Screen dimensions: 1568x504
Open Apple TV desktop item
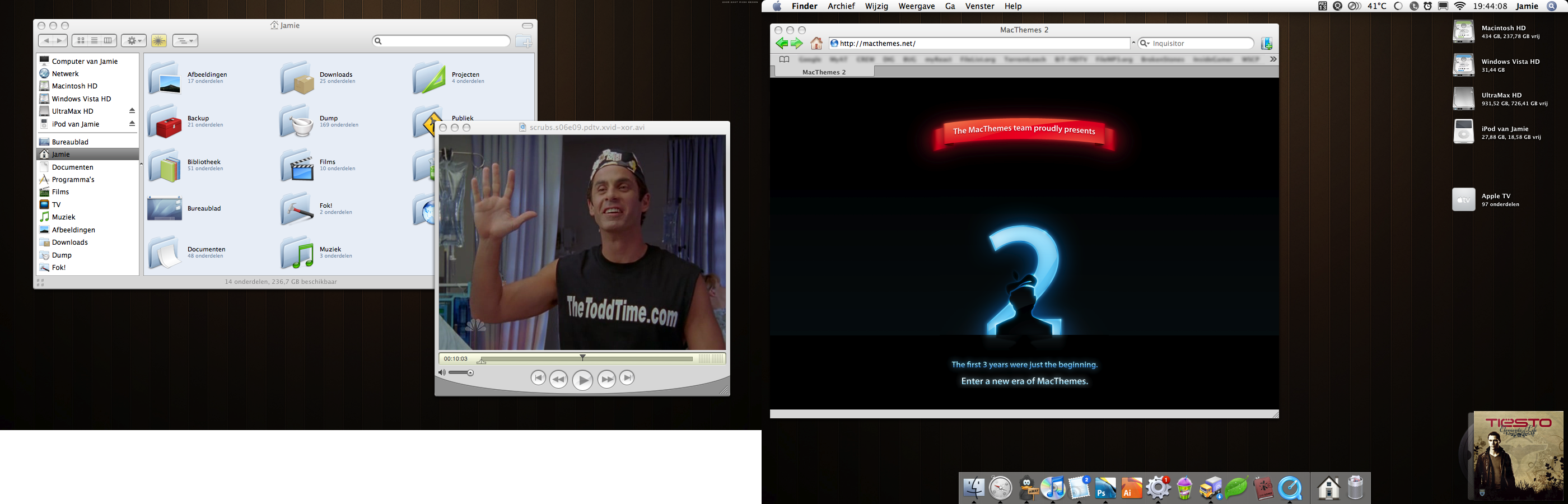tap(1463, 200)
